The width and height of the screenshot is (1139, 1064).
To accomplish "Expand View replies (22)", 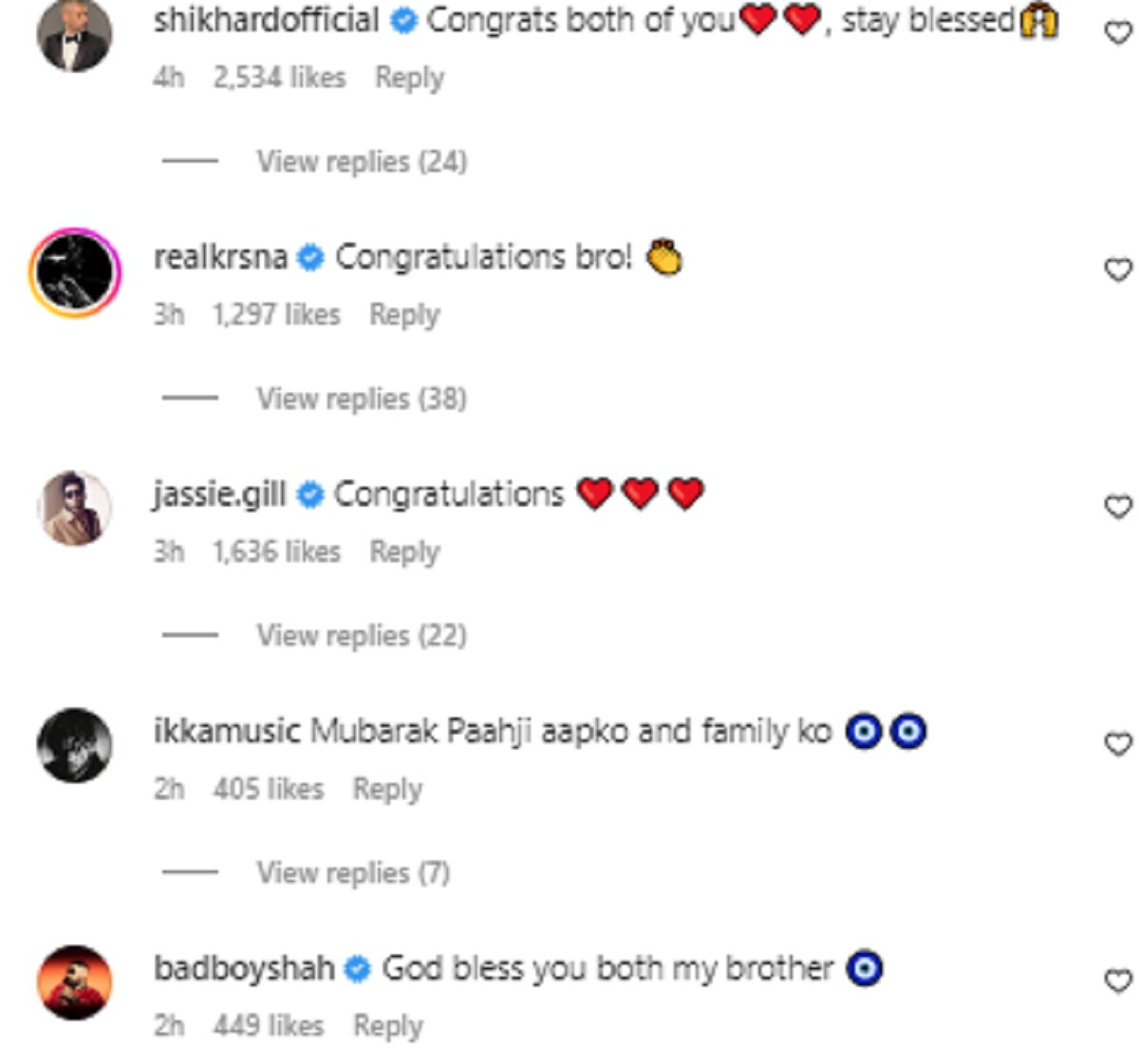I will click(361, 635).
